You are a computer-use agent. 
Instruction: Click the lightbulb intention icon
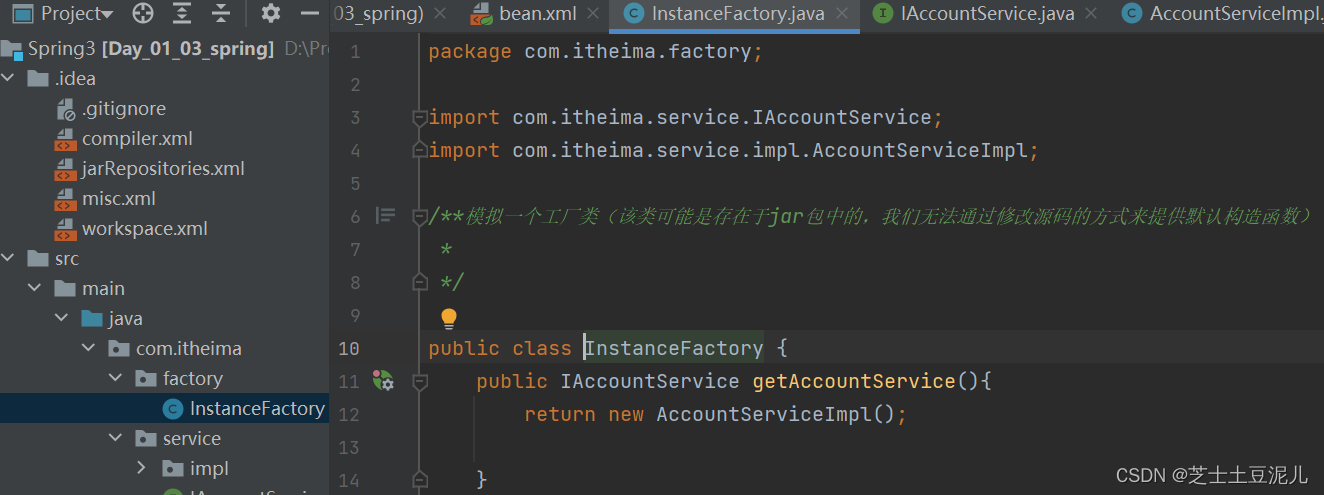click(x=449, y=318)
